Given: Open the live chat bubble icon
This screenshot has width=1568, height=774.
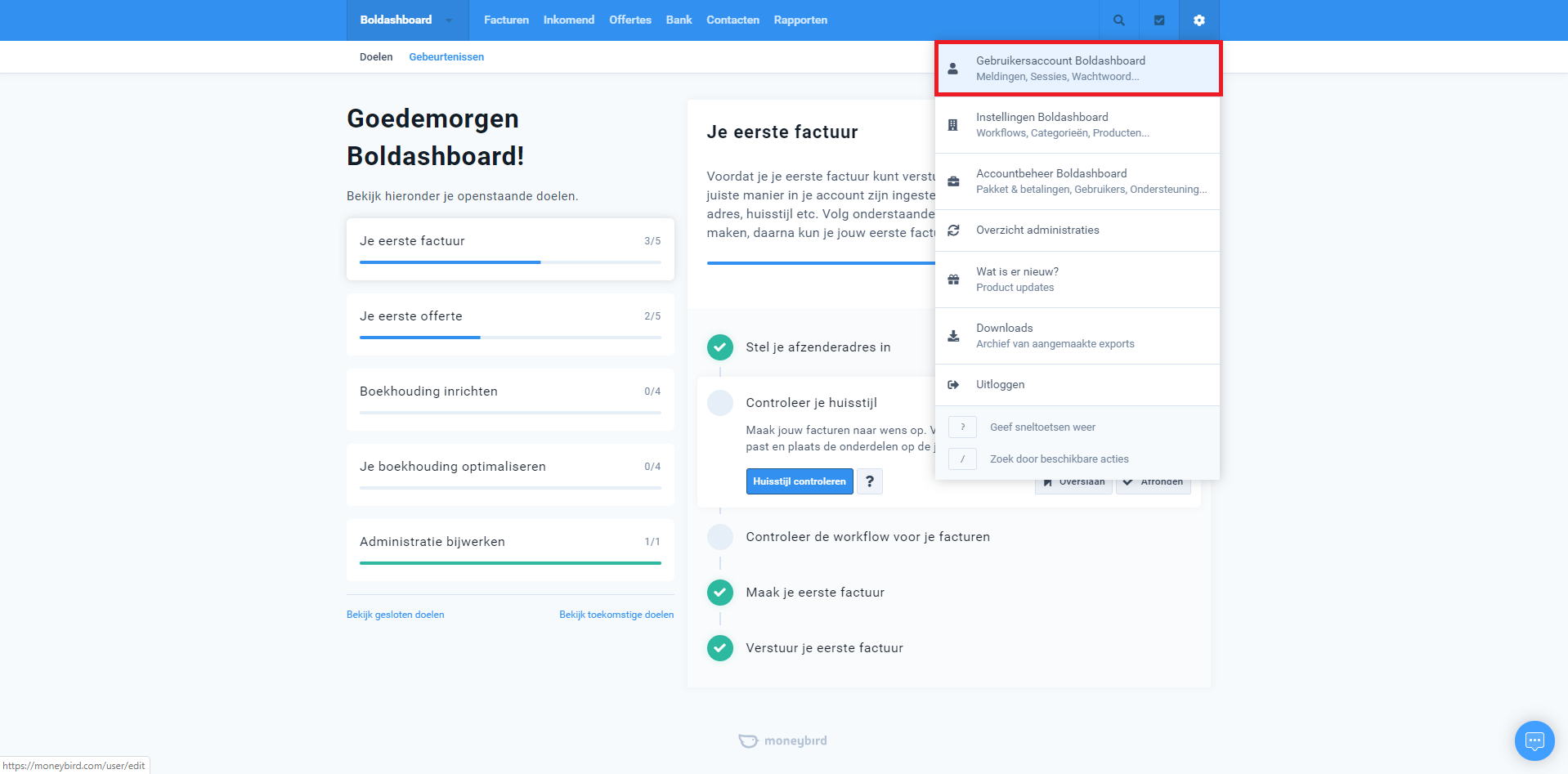Looking at the screenshot, I should 1534,740.
